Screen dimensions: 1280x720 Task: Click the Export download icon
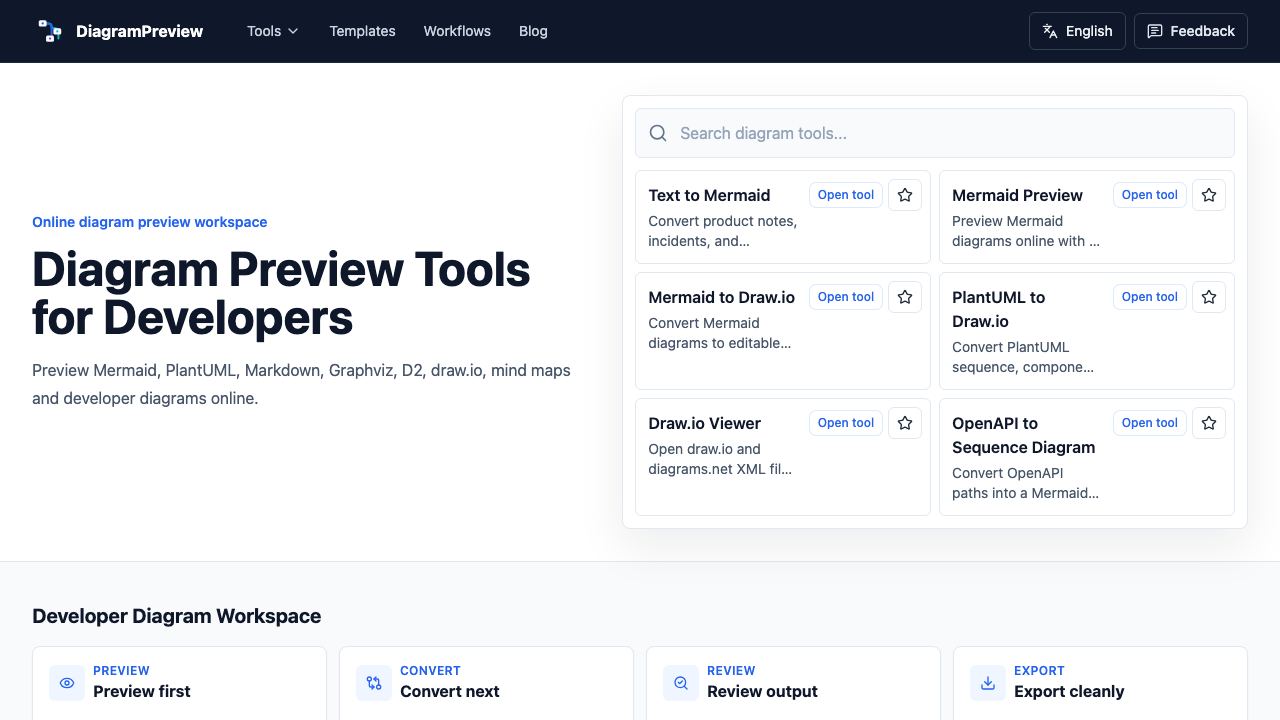(988, 683)
